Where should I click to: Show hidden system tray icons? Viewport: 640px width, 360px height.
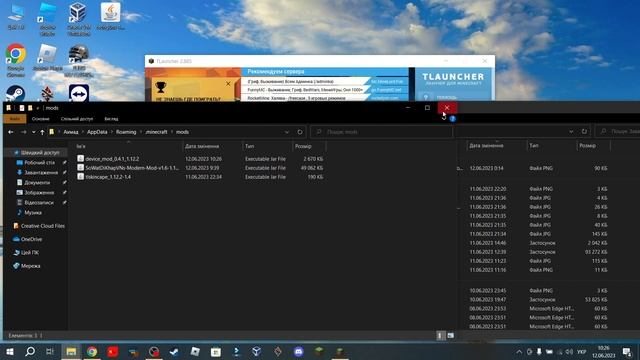click(x=519, y=352)
